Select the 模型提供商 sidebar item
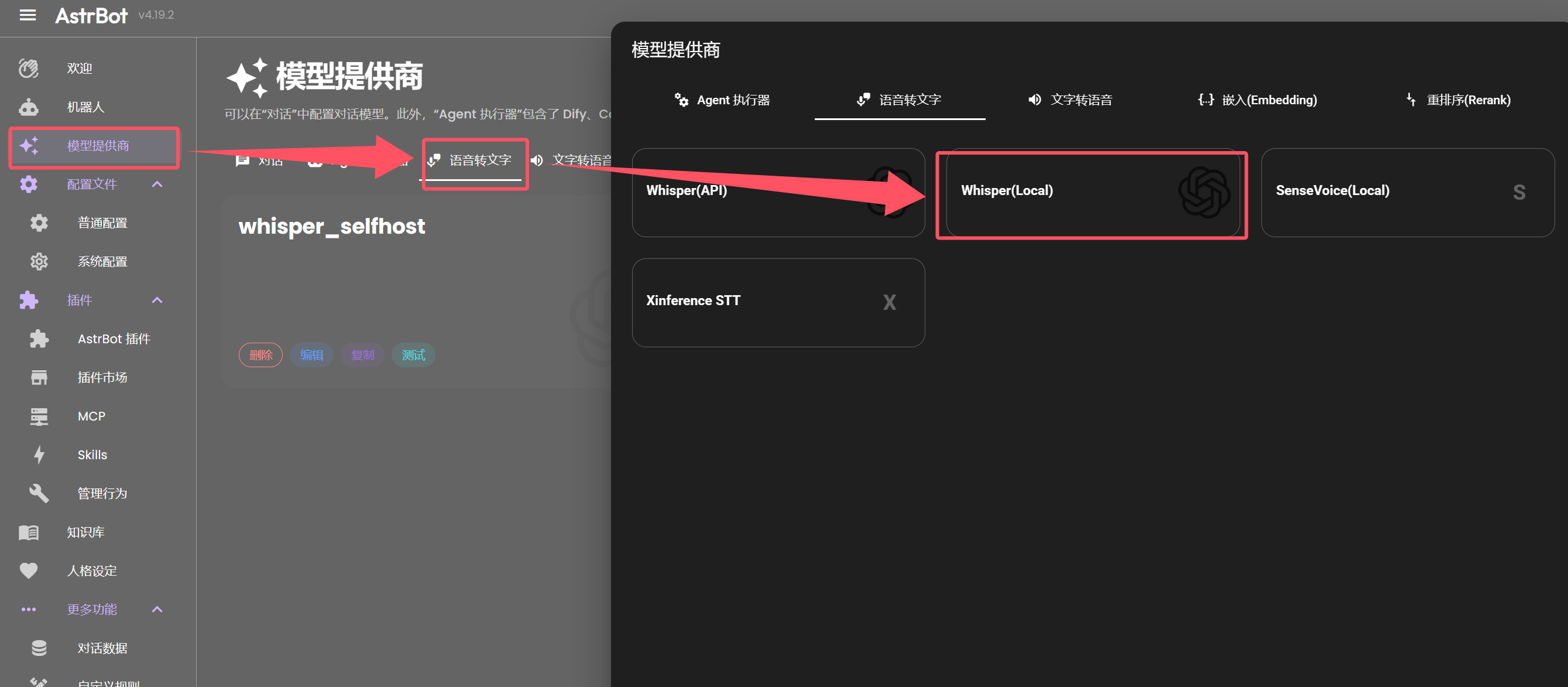1568x687 pixels. pos(94,146)
